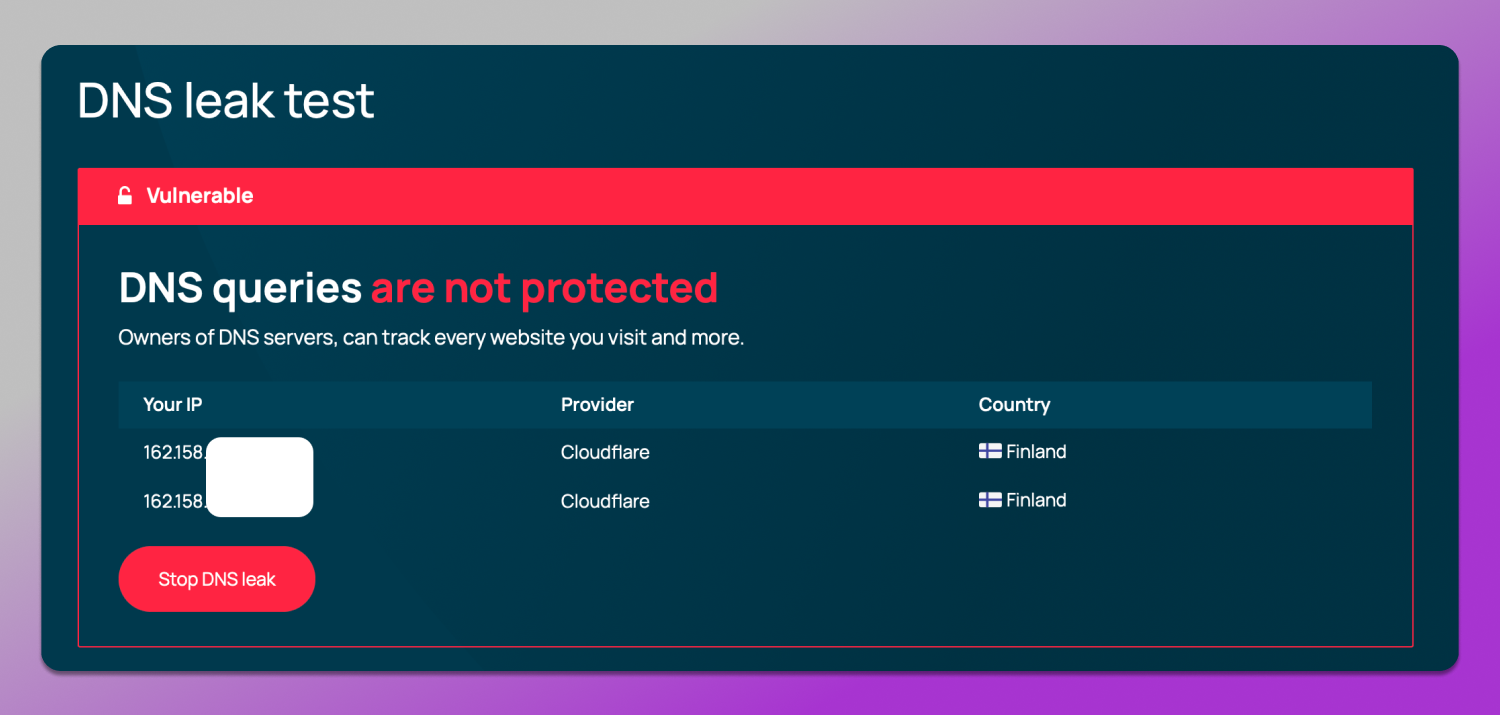
Task: Click the Provider column header
Action: point(597,405)
